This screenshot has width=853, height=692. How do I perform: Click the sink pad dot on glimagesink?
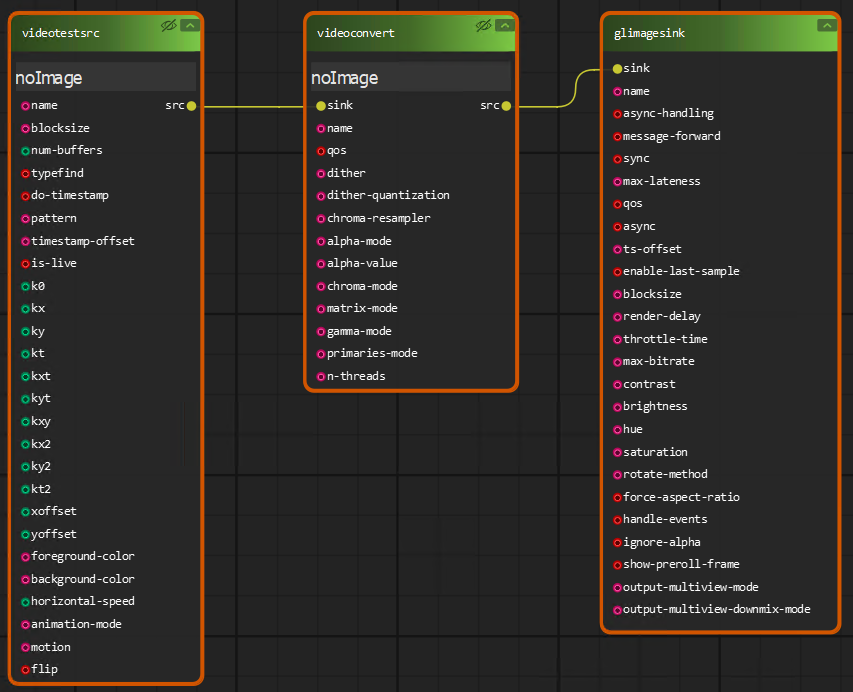[x=618, y=68]
